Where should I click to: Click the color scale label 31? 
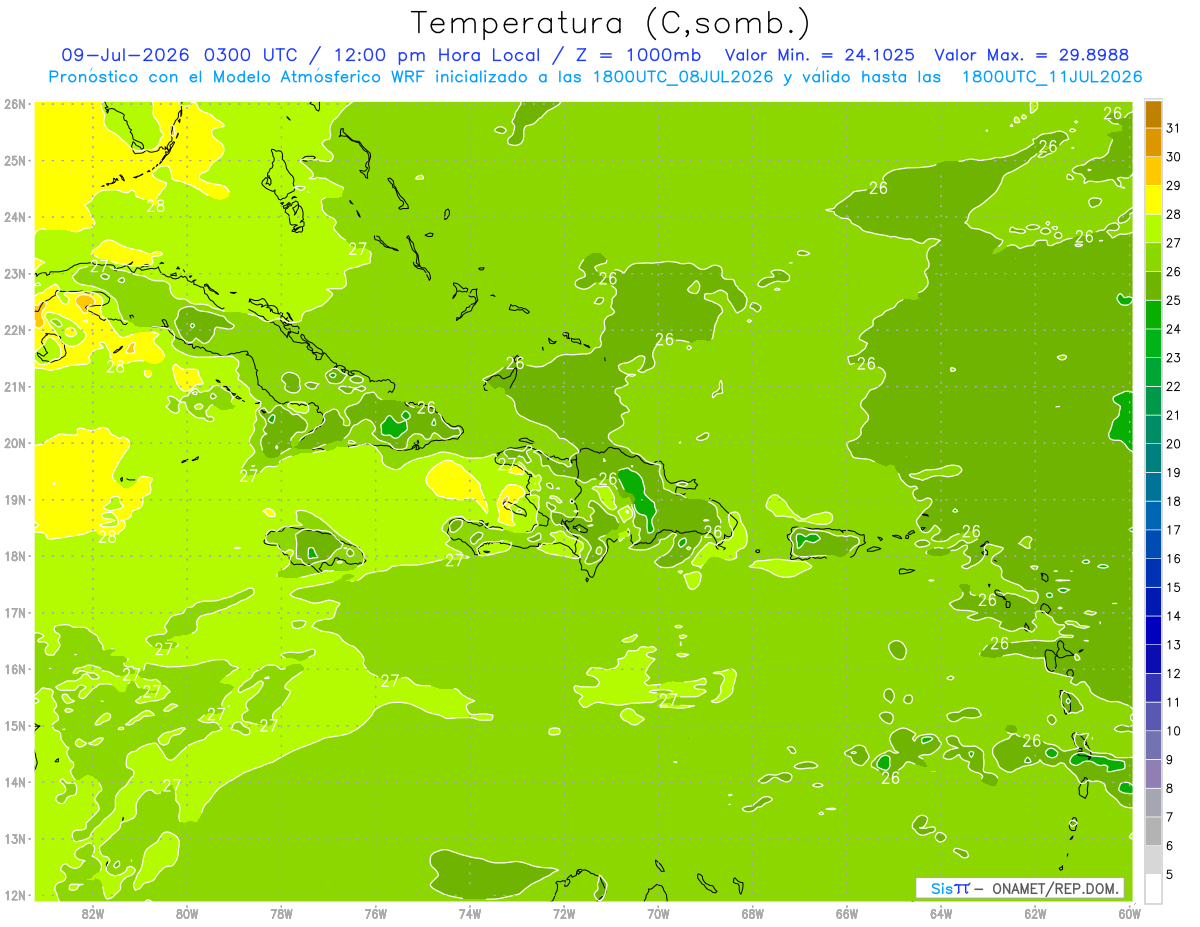pos(1174,128)
